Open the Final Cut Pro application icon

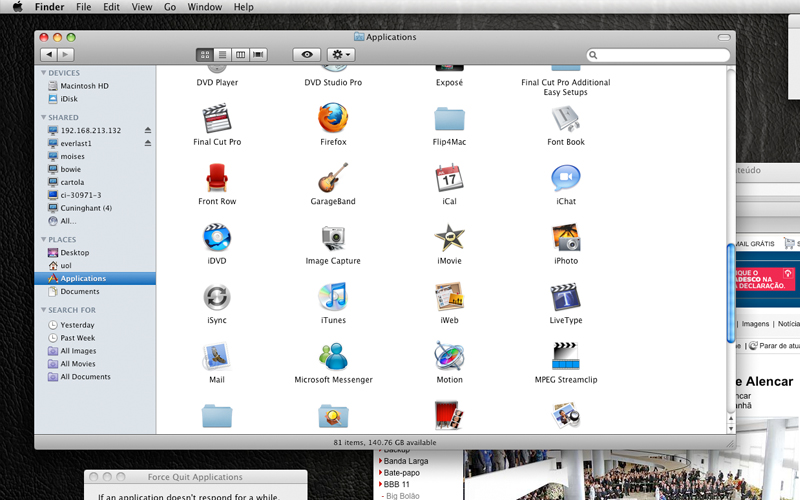[x=217, y=118]
